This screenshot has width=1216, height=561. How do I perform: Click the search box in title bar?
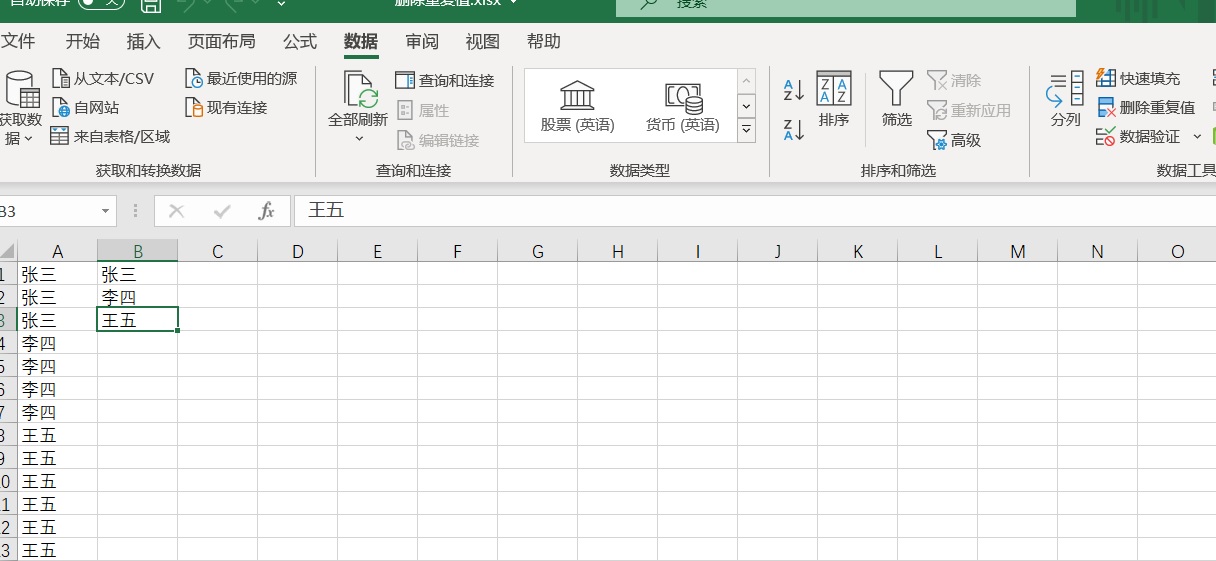pyautogui.click(x=846, y=6)
